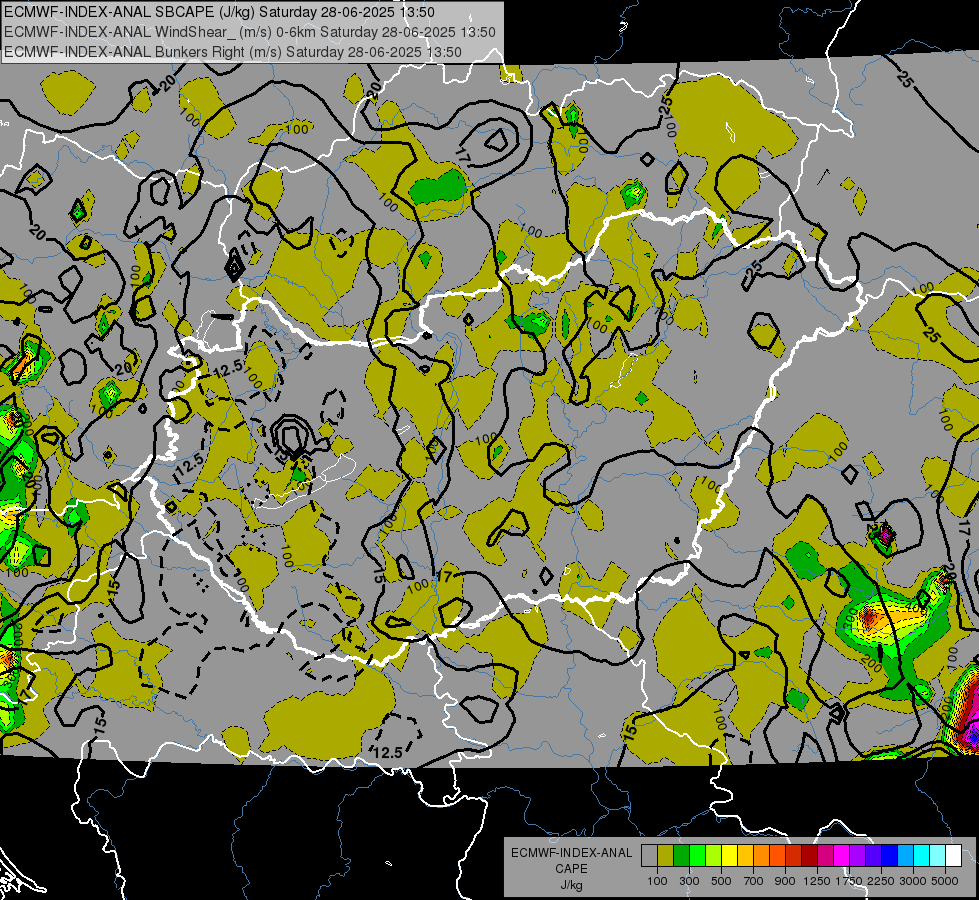This screenshot has width=979, height=900.
Task: Click the dark green legend swatch
Action: click(681, 855)
